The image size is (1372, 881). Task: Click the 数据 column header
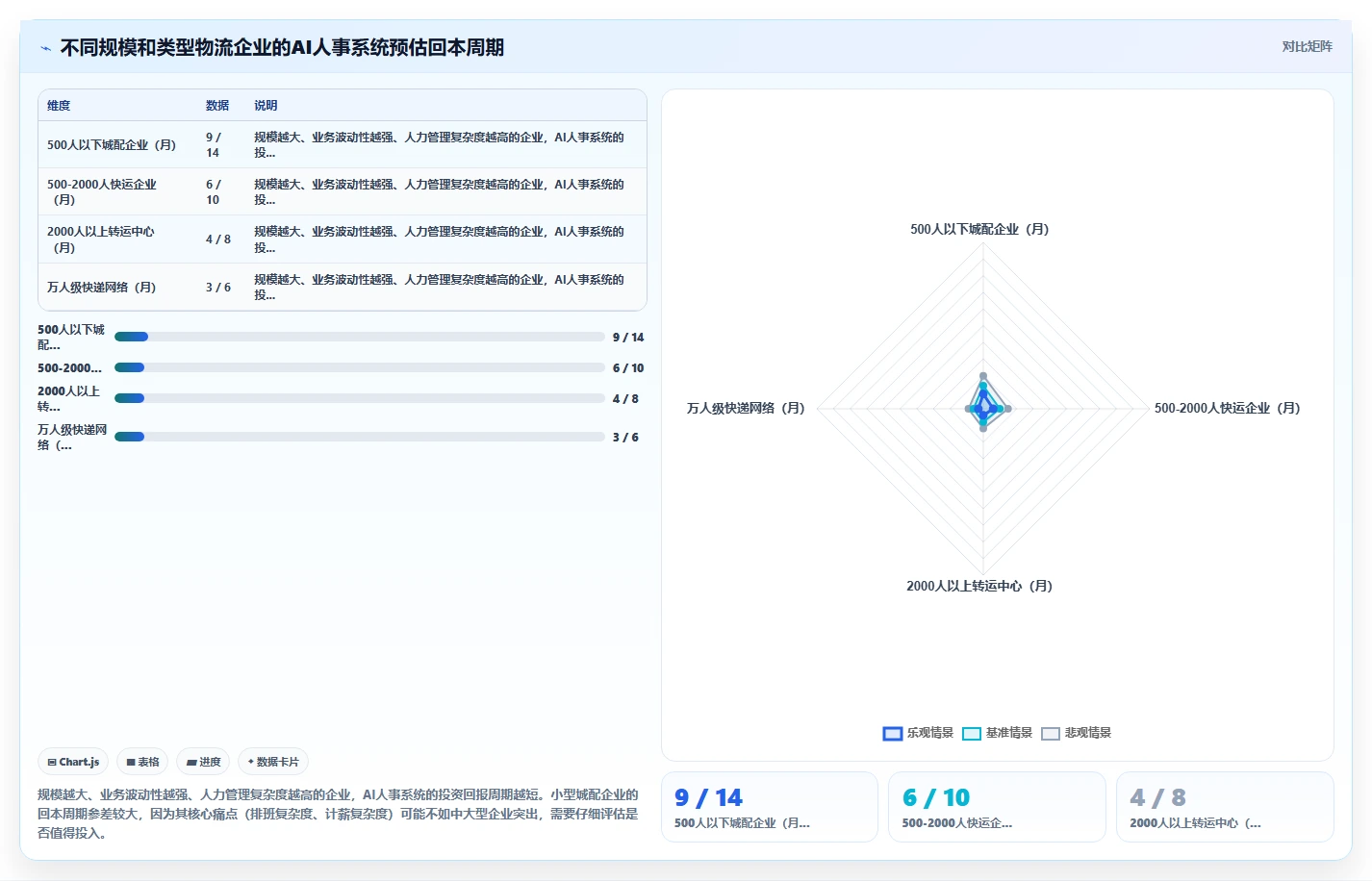click(217, 106)
